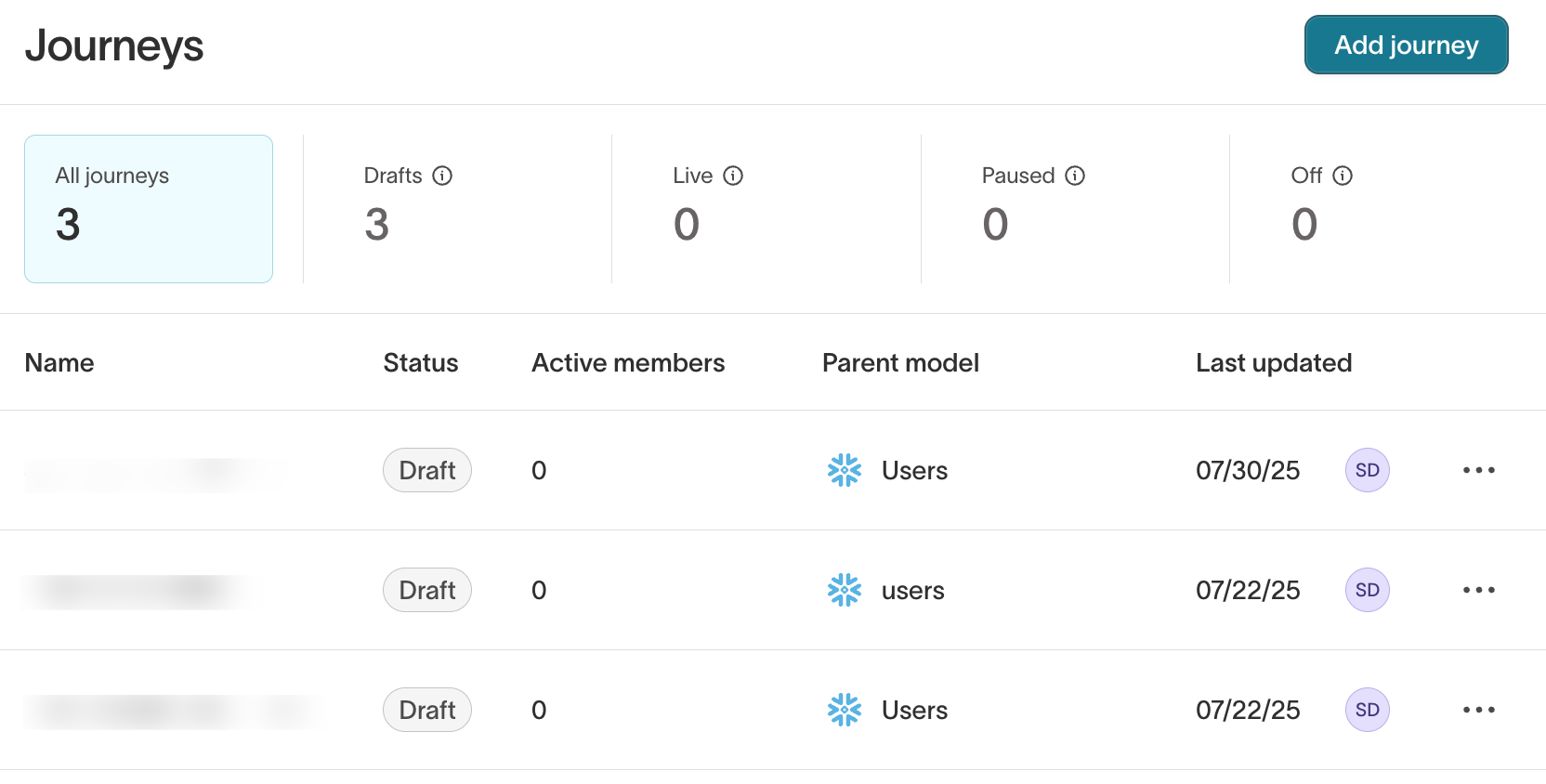Screen dimensions: 1546x784
Task: Open the Paused info tooltip icon
Action: click(1075, 176)
